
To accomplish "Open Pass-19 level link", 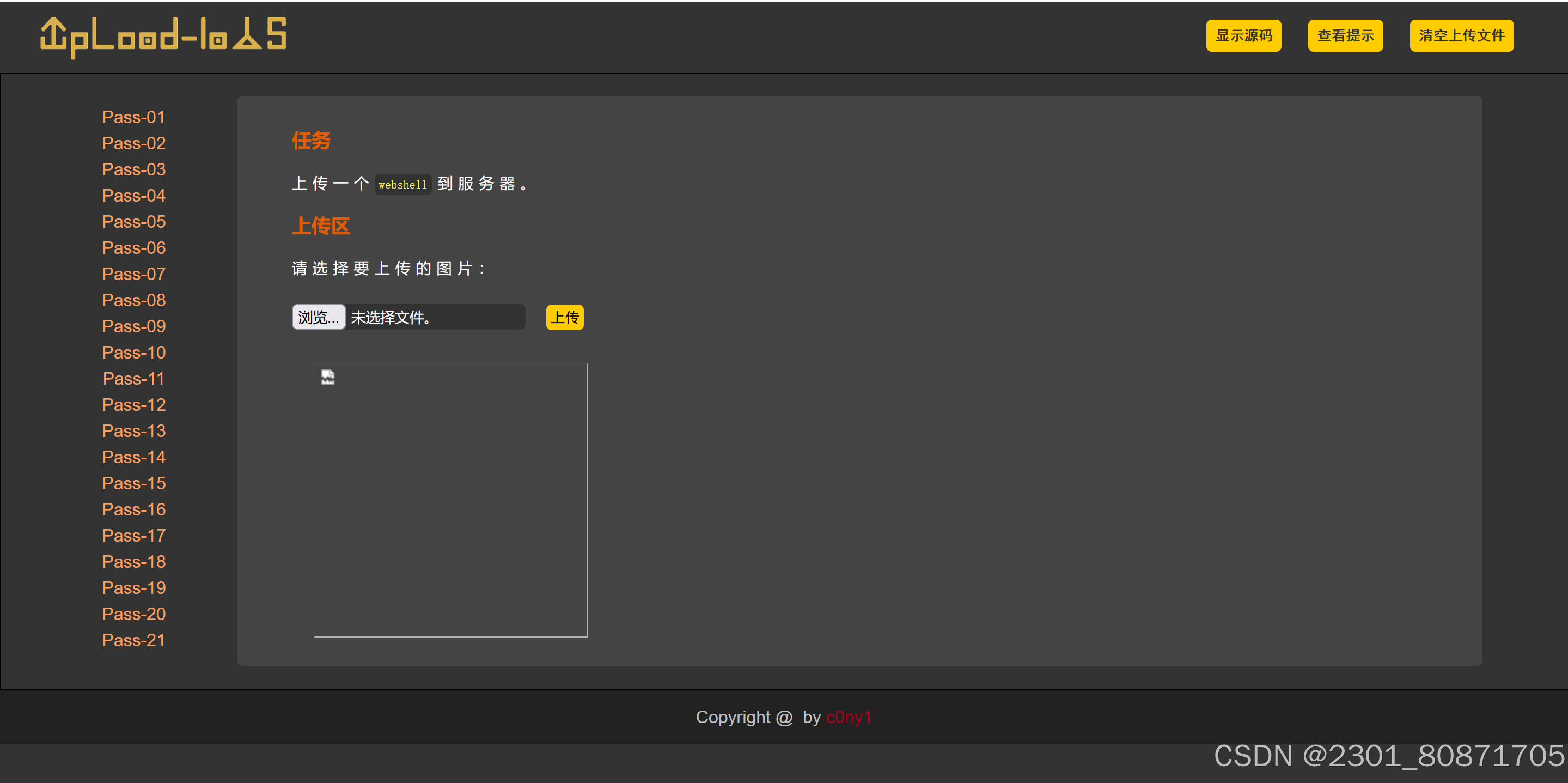I will click(133, 588).
